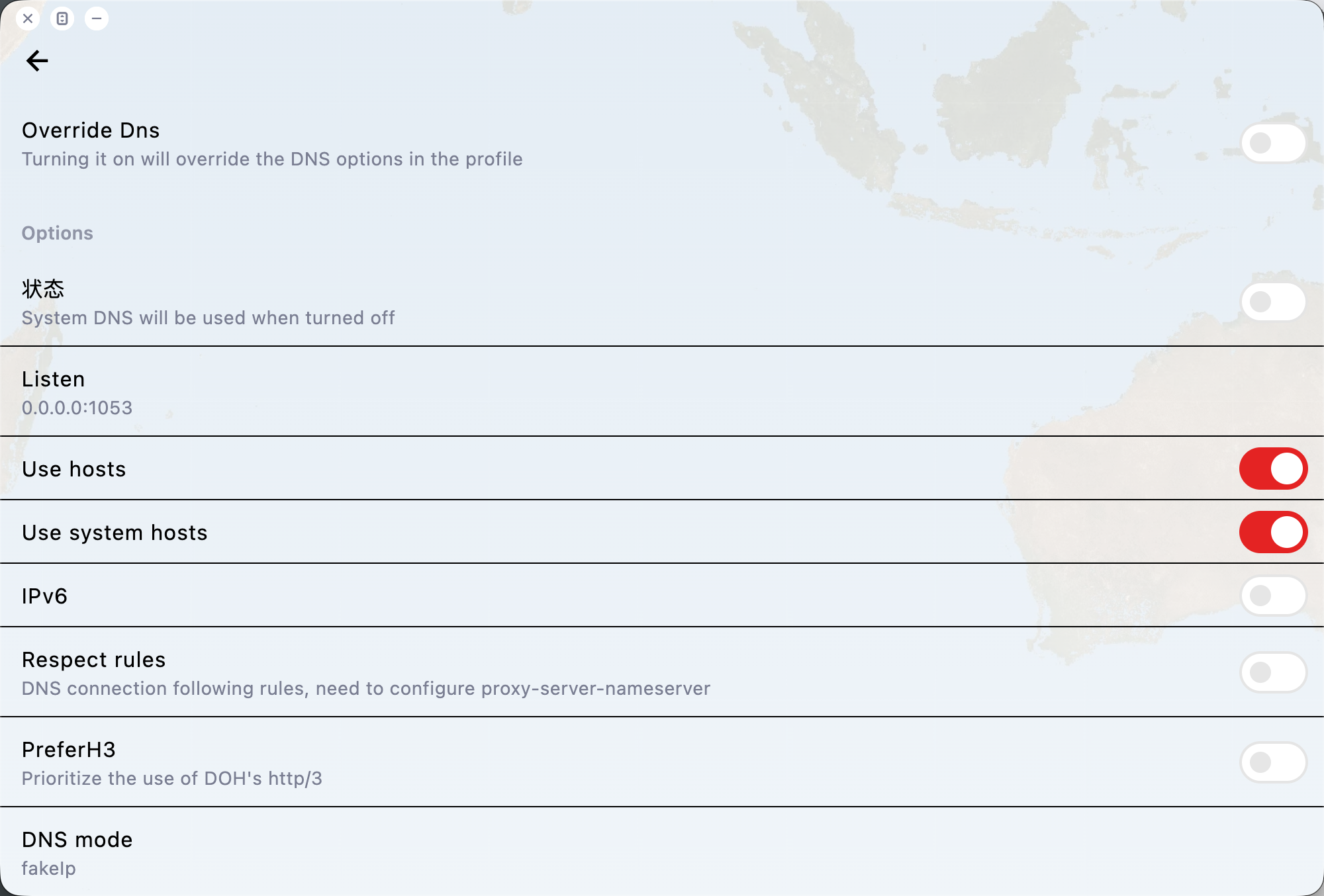Minimize the window with the dash button
1324x896 pixels.
tap(97, 19)
